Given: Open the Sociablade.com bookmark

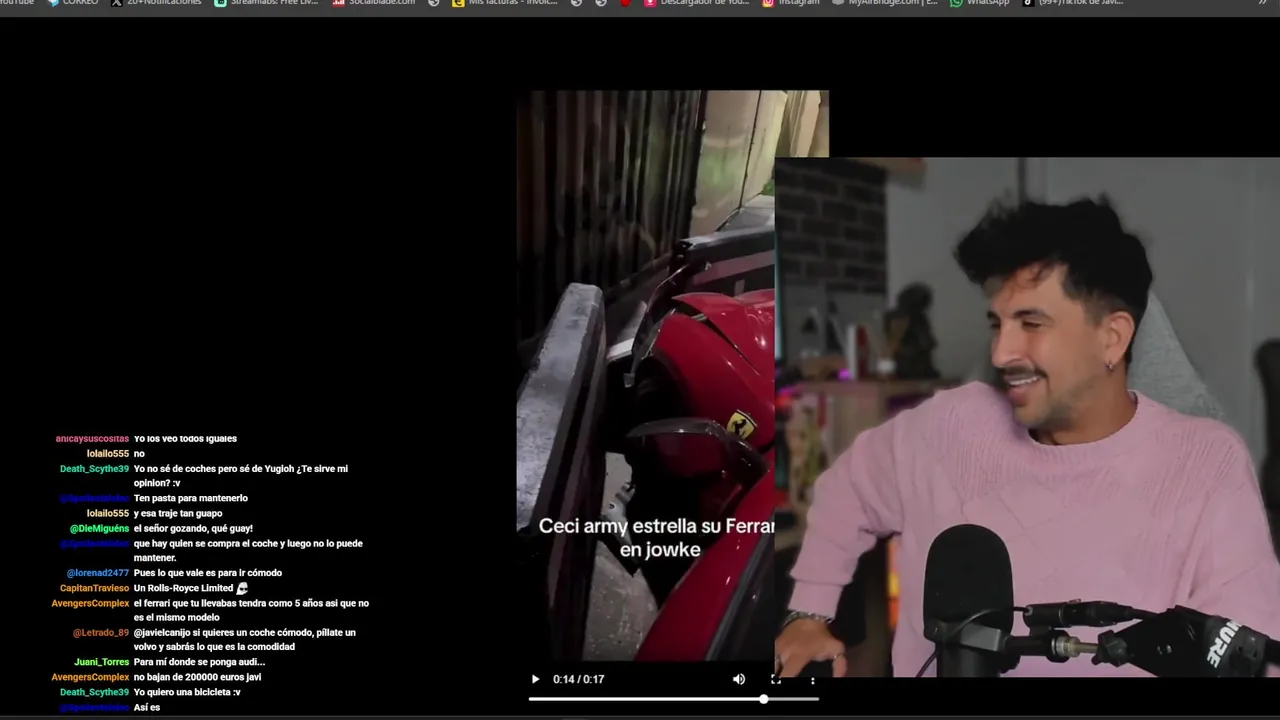Looking at the screenshot, I should [374, 3].
